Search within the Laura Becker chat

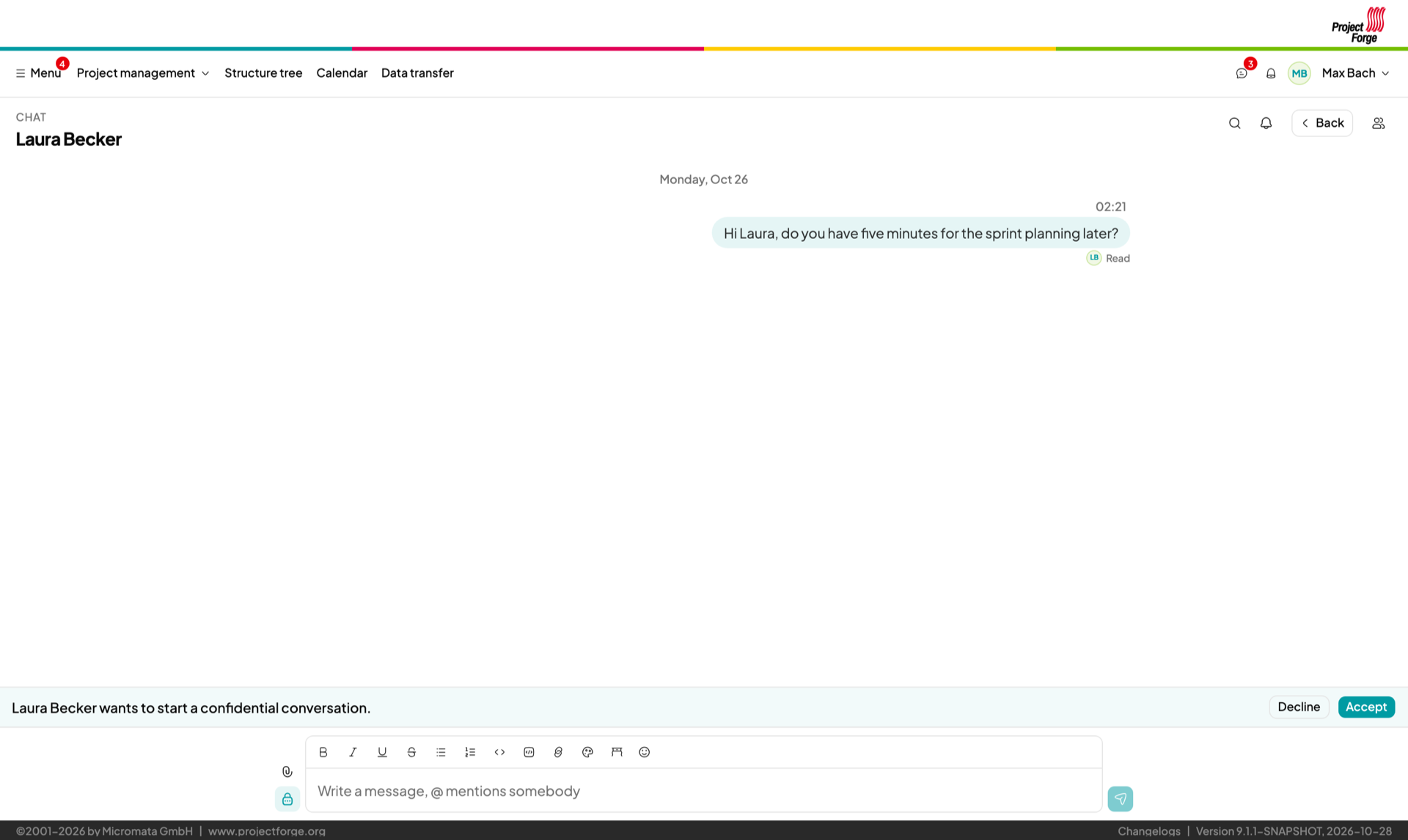click(1235, 123)
